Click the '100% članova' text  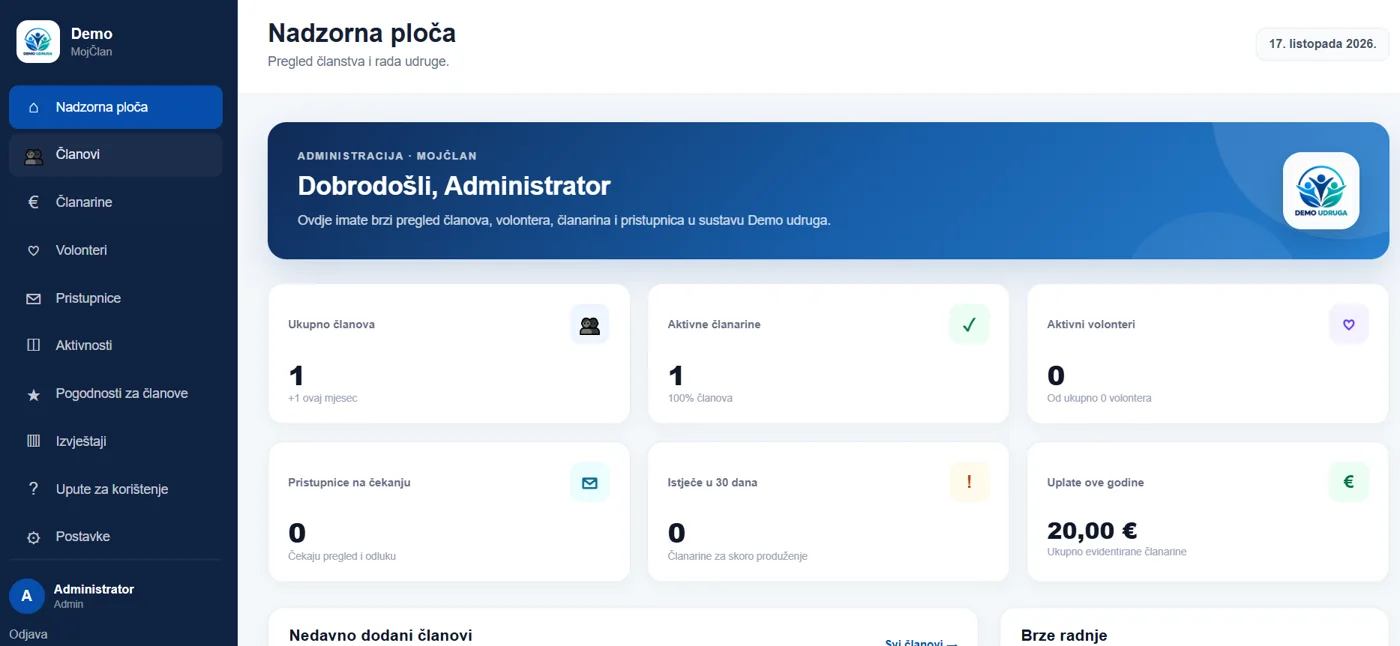click(700, 398)
